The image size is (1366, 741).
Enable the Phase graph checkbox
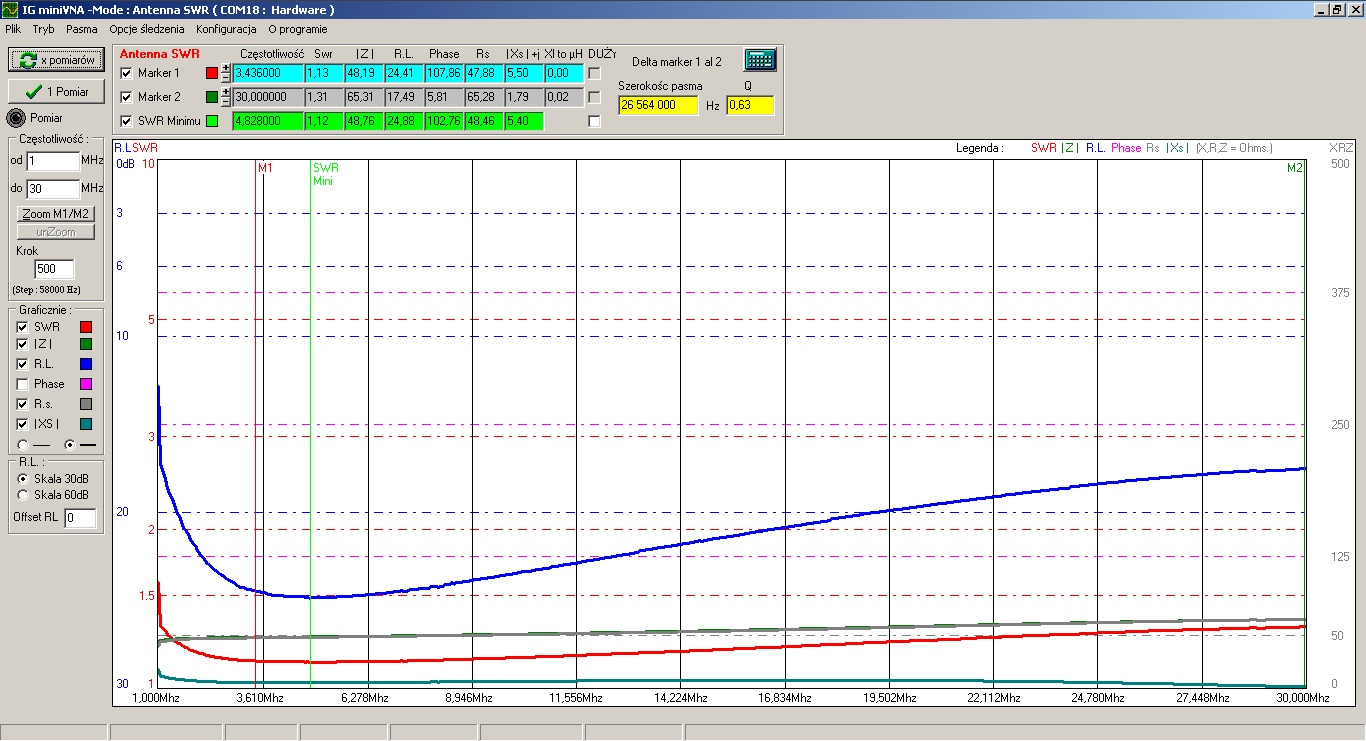[23, 384]
